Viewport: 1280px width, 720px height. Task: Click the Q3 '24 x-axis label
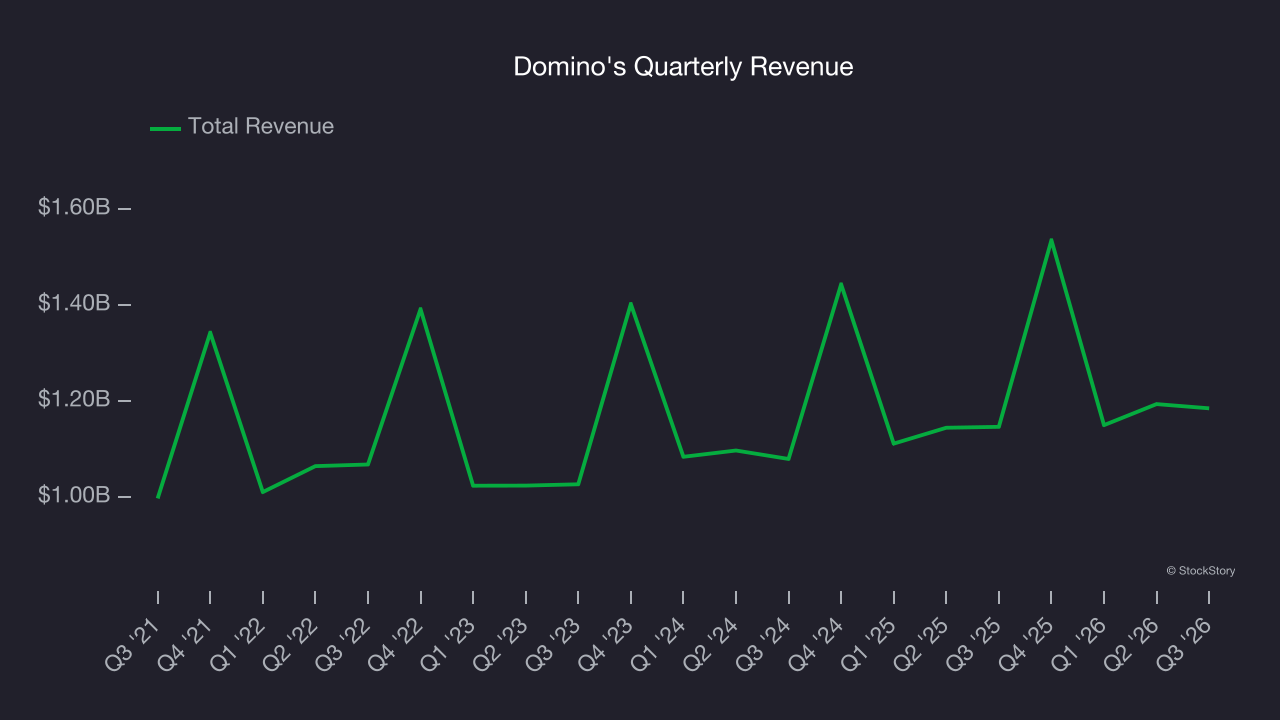coord(766,643)
